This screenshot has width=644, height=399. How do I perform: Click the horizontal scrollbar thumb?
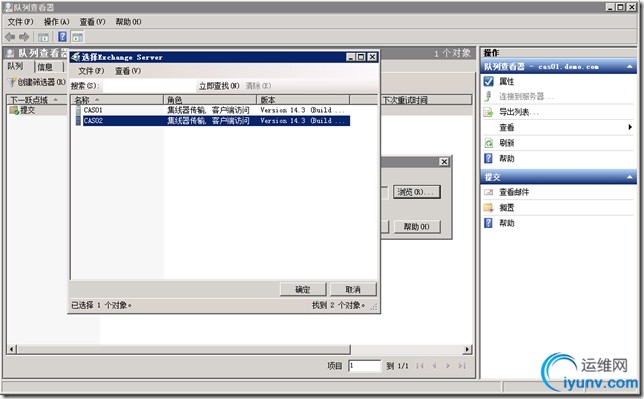(184, 349)
